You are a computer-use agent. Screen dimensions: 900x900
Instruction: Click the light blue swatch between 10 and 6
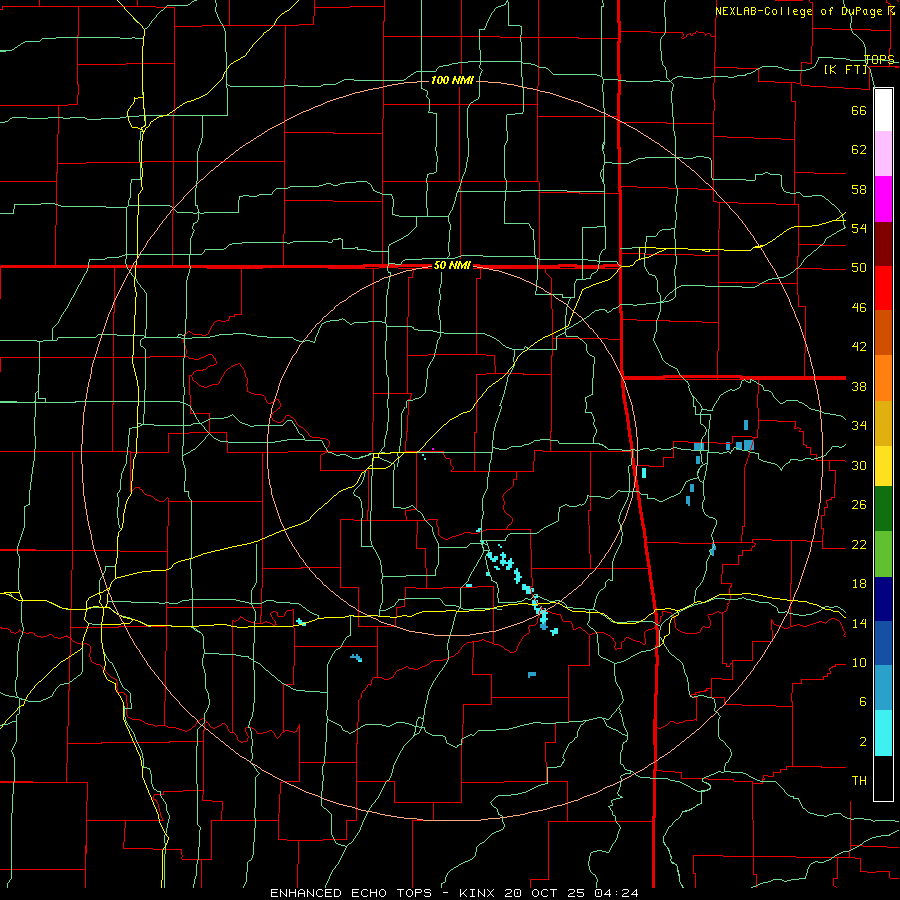883,688
